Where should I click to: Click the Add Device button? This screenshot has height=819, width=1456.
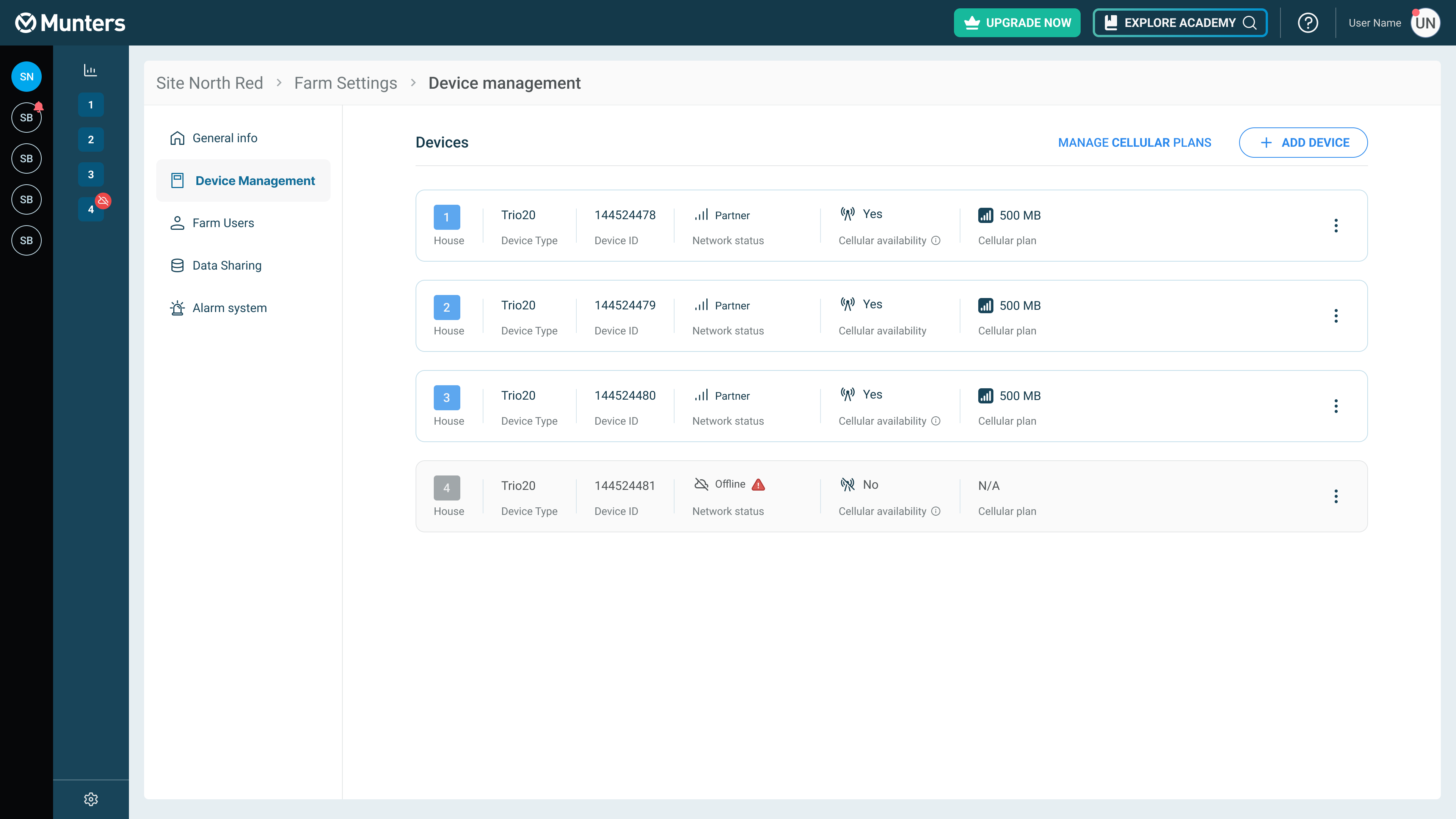point(1303,143)
